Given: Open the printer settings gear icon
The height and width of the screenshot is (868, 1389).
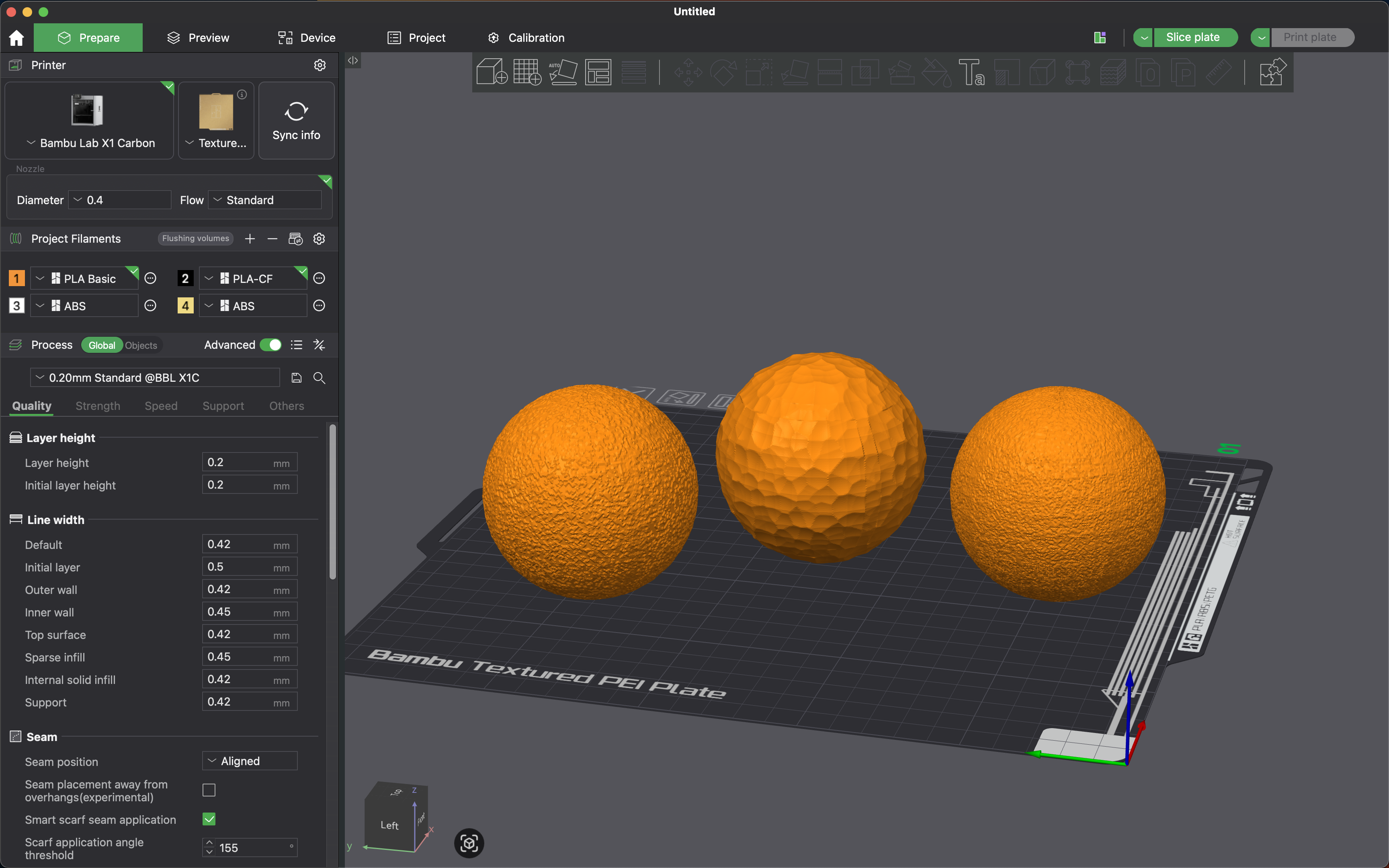Looking at the screenshot, I should 320,65.
